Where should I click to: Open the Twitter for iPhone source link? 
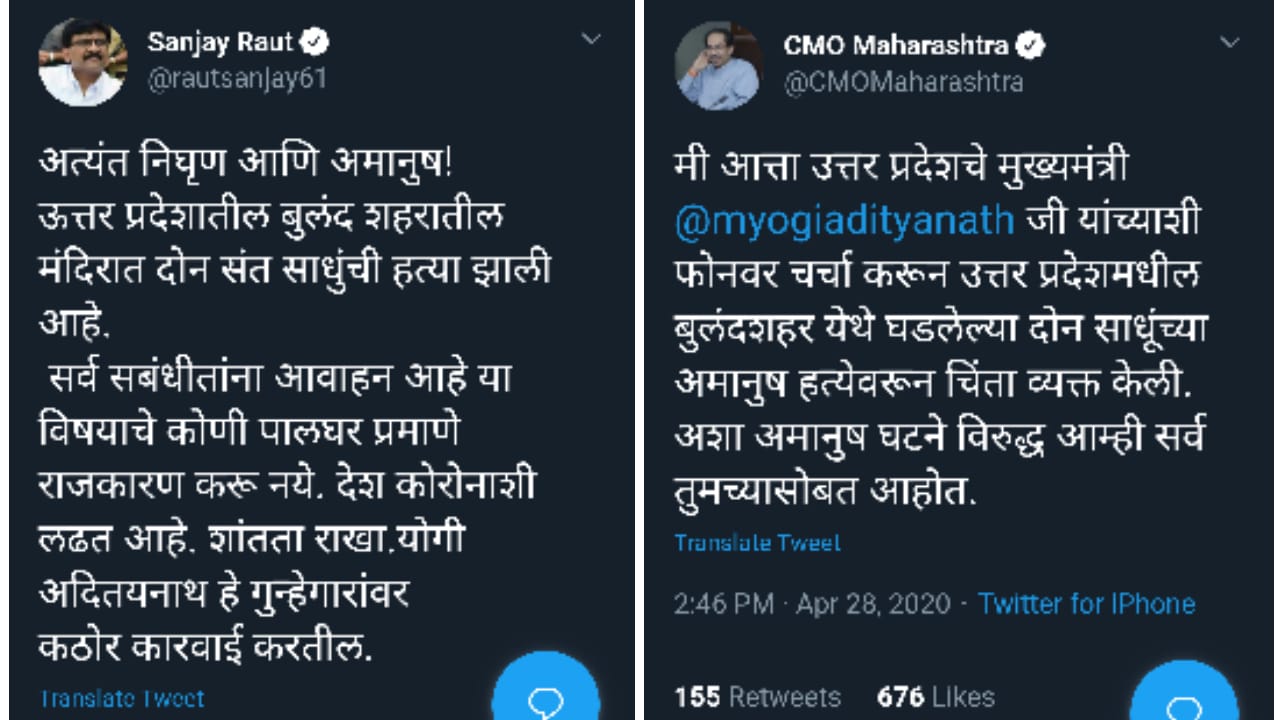coord(1086,604)
